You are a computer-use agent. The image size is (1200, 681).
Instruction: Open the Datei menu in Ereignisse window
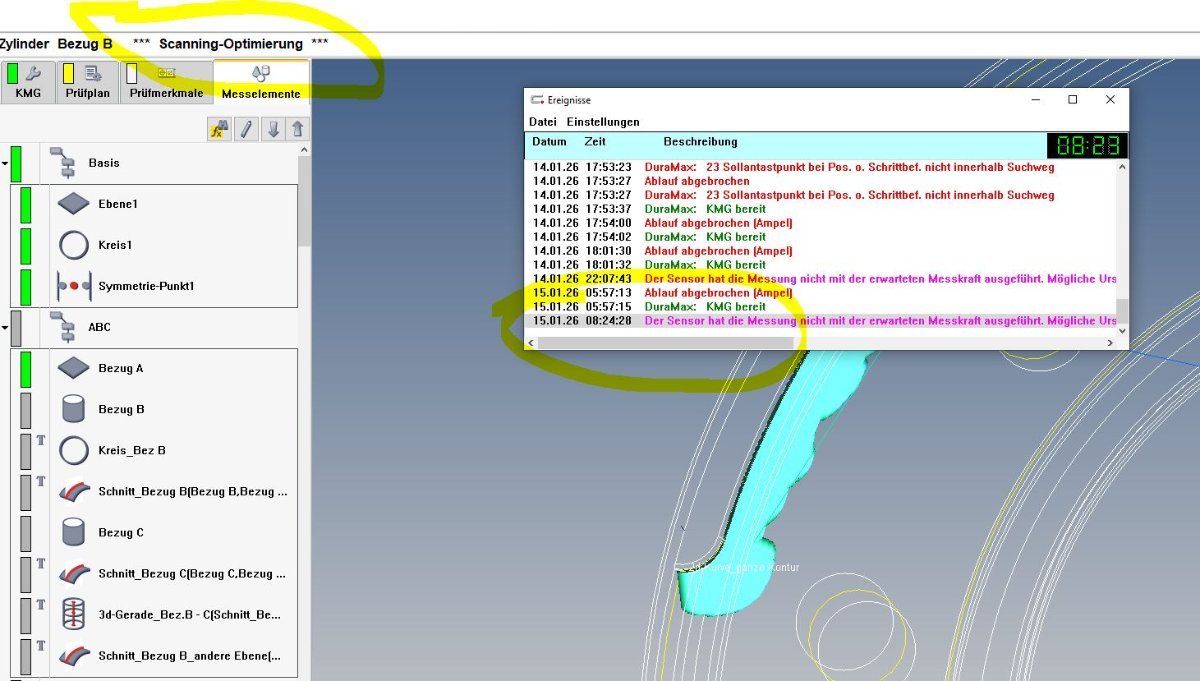coord(542,122)
